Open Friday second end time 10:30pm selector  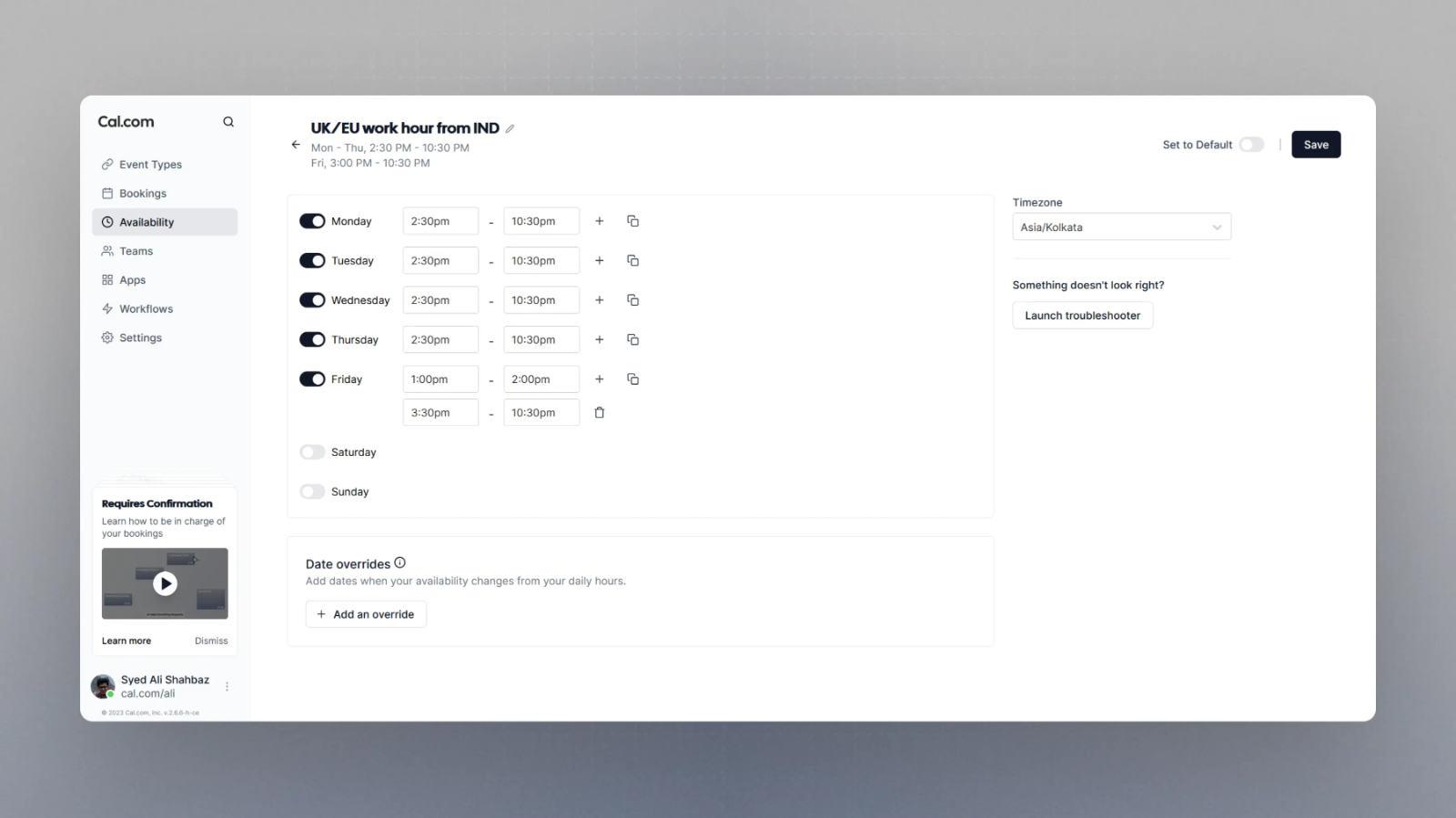tap(541, 412)
